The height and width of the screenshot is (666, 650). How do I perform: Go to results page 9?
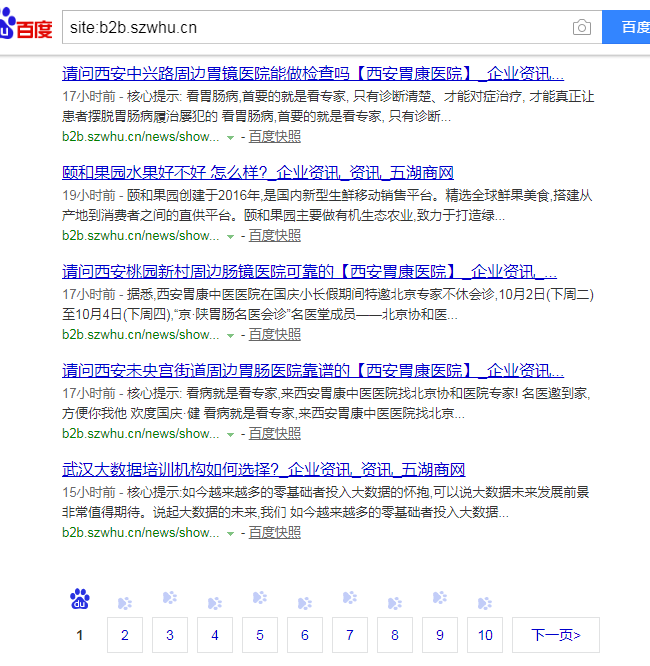point(440,635)
